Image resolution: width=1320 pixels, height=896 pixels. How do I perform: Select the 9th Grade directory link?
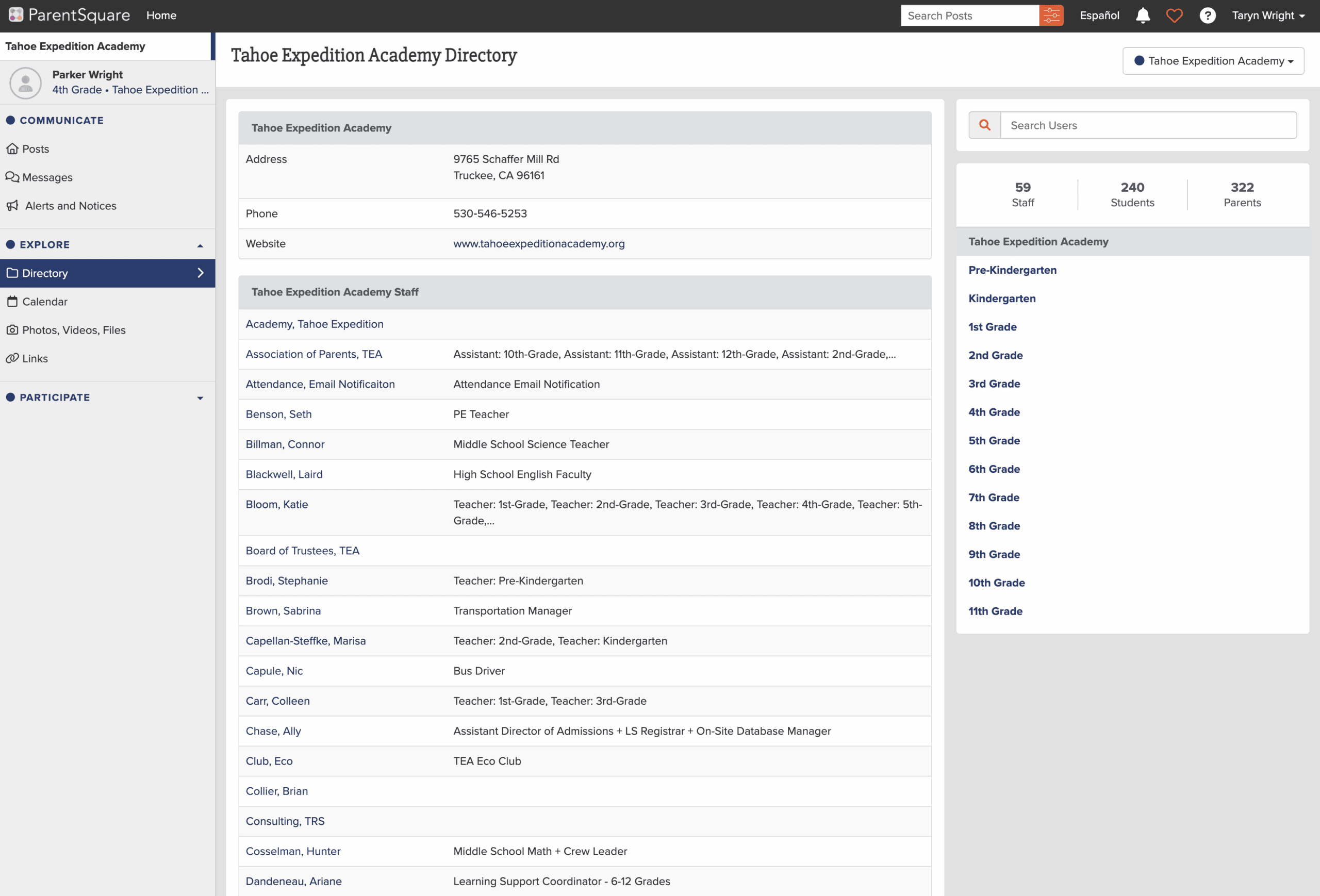pyautogui.click(x=994, y=554)
